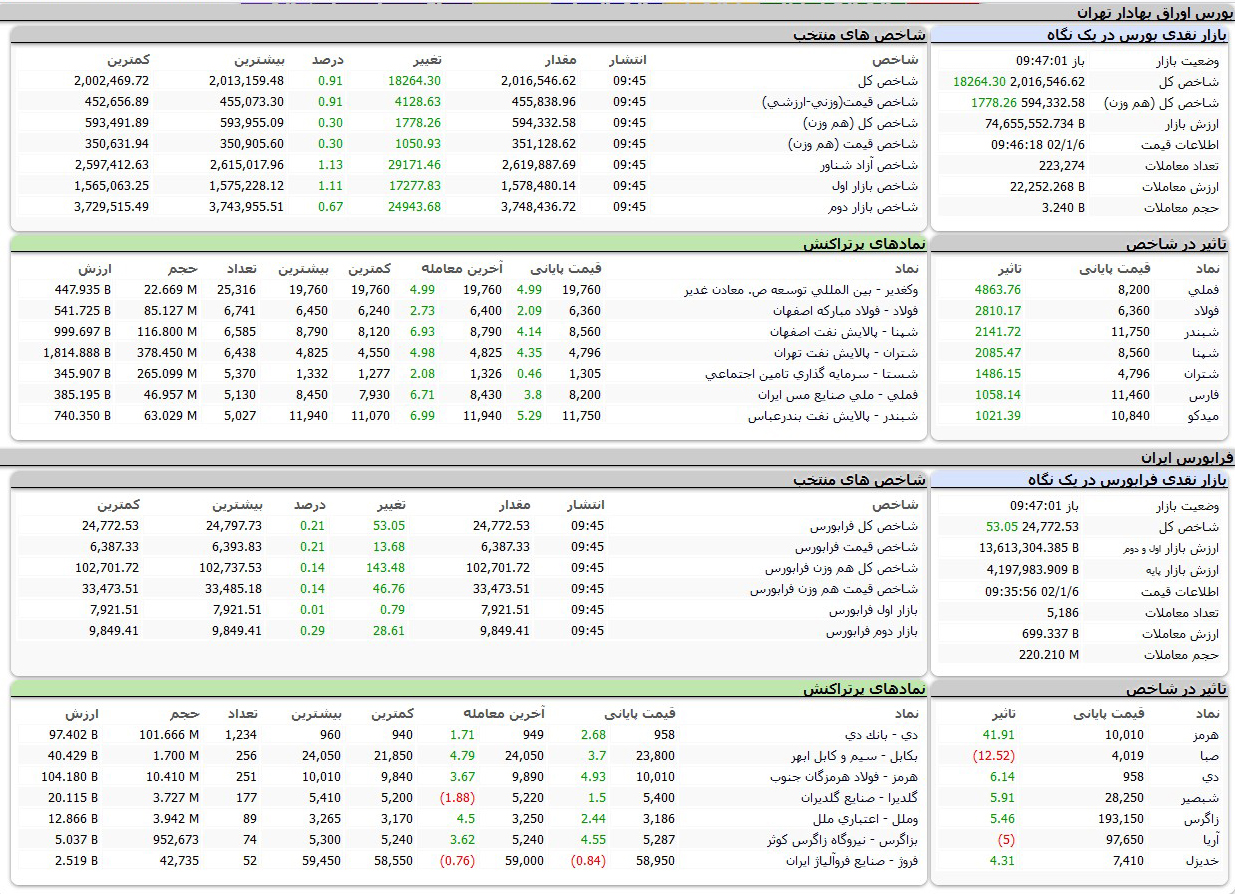The height and width of the screenshot is (894, 1235).
Task: Select trade volume '3.240 B'
Action: (x=1063, y=208)
